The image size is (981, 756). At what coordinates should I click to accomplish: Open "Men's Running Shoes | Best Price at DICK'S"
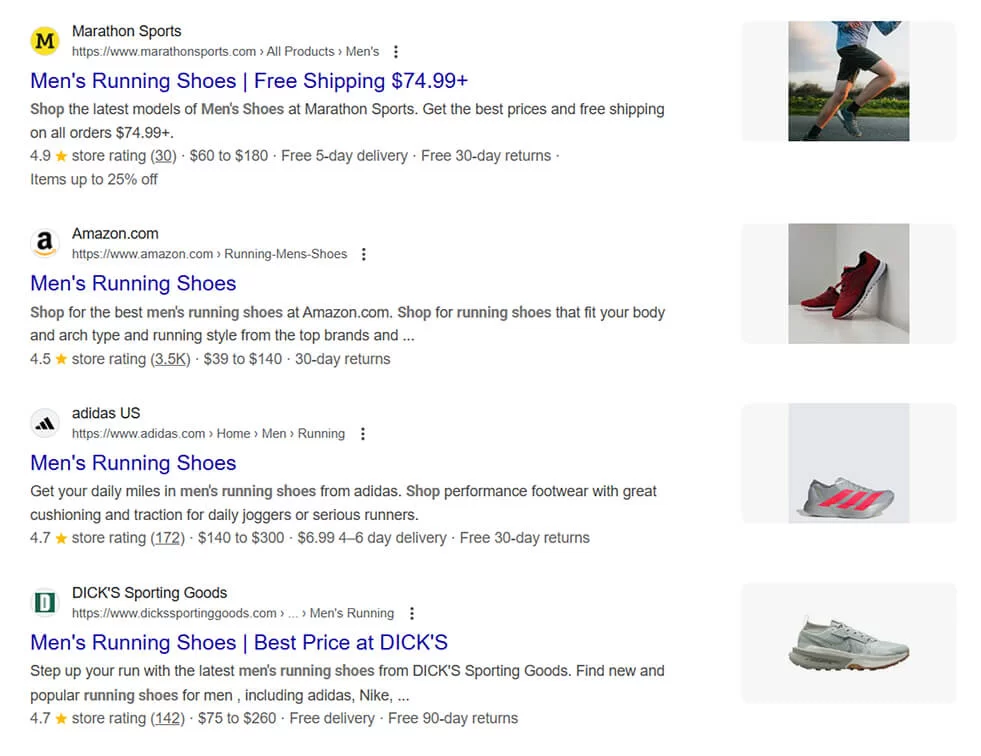239,642
